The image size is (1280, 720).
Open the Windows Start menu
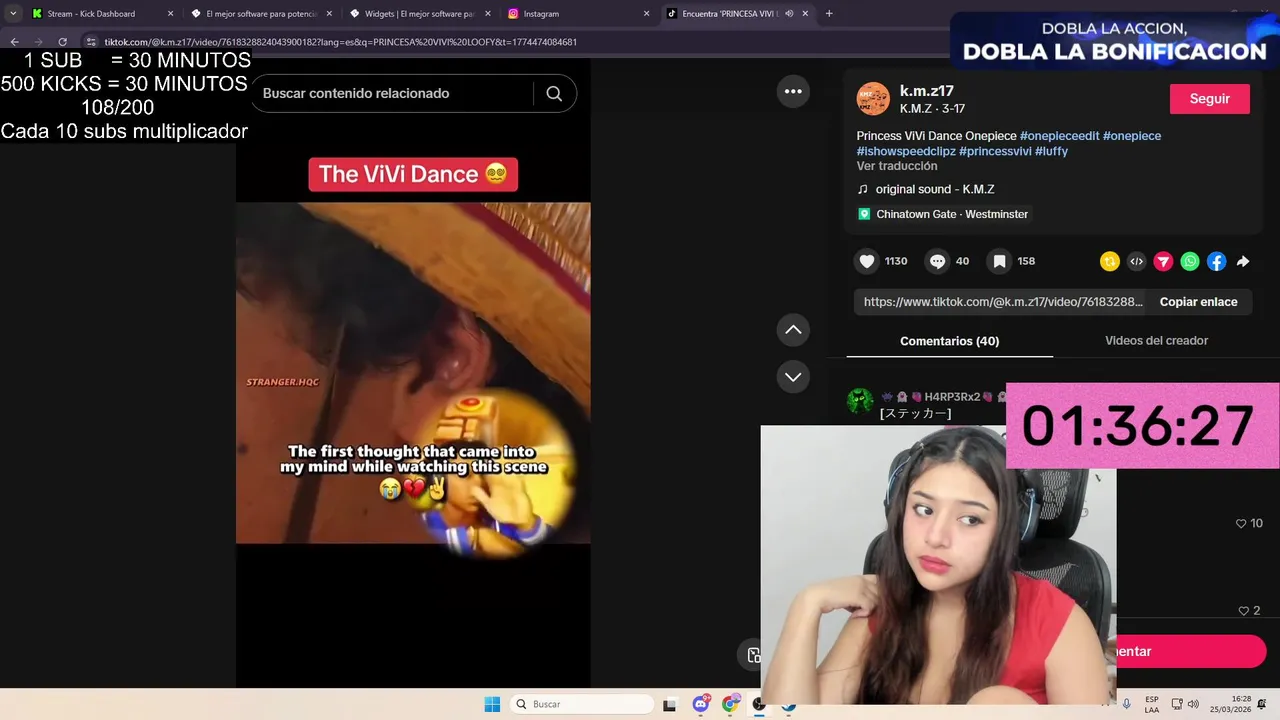[x=492, y=704]
